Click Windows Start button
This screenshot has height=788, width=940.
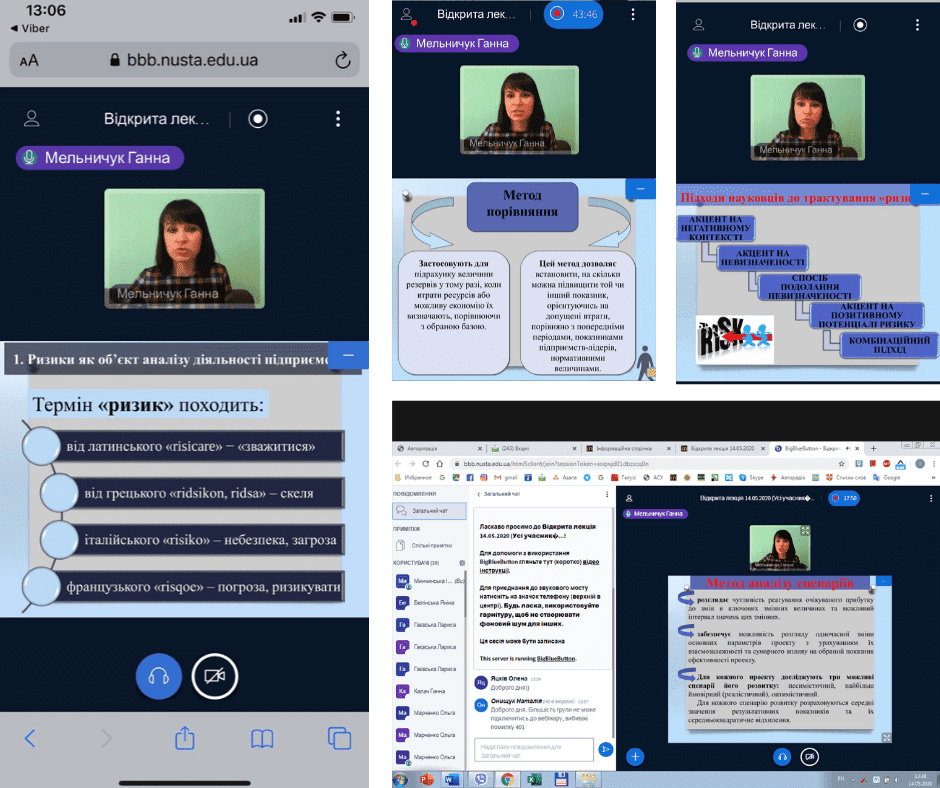[400, 779]
